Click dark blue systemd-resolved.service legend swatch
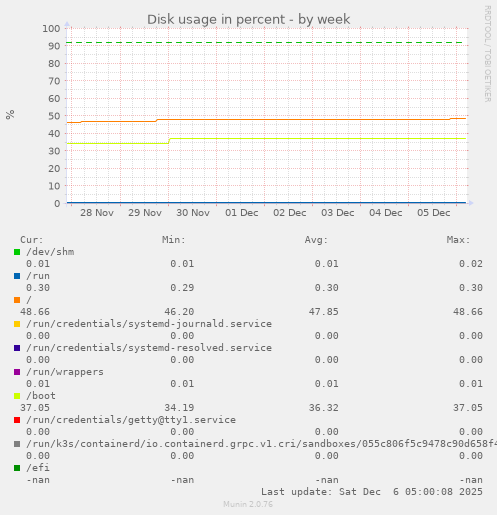The image size is (497, 515). 17,348
